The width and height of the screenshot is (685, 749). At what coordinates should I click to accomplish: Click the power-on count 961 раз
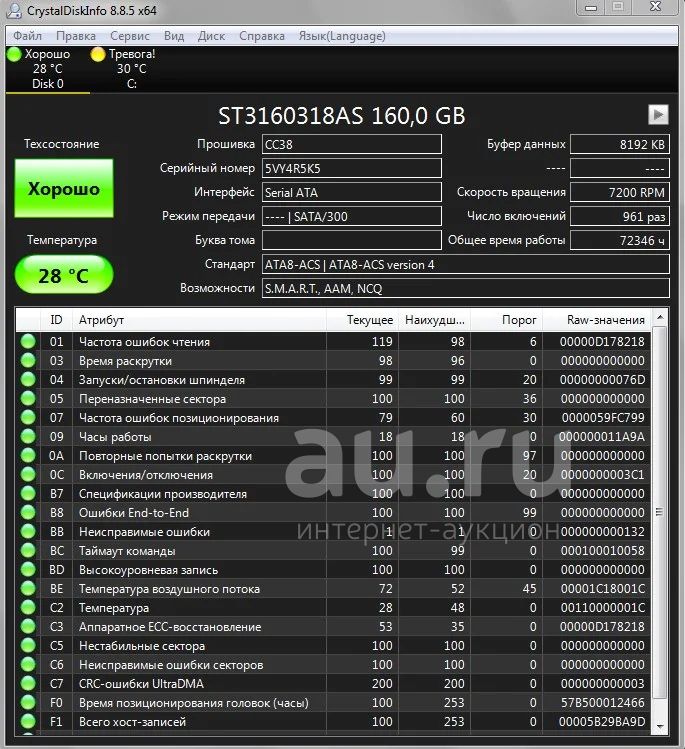click(620, 216)
